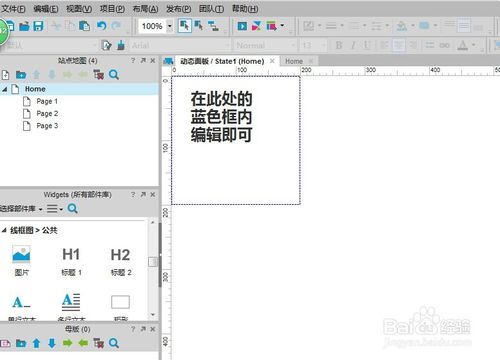Search the sitemap pages
Image resolution: width=500 pixels, height=360 pixels.
[114, 75]
